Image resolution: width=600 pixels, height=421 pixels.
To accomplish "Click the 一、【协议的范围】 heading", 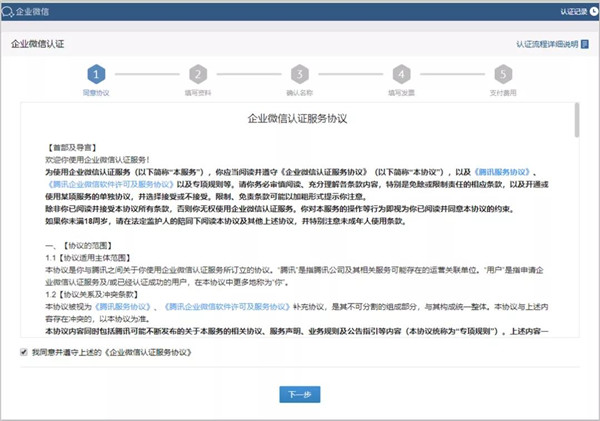I will tap(79, 246).
